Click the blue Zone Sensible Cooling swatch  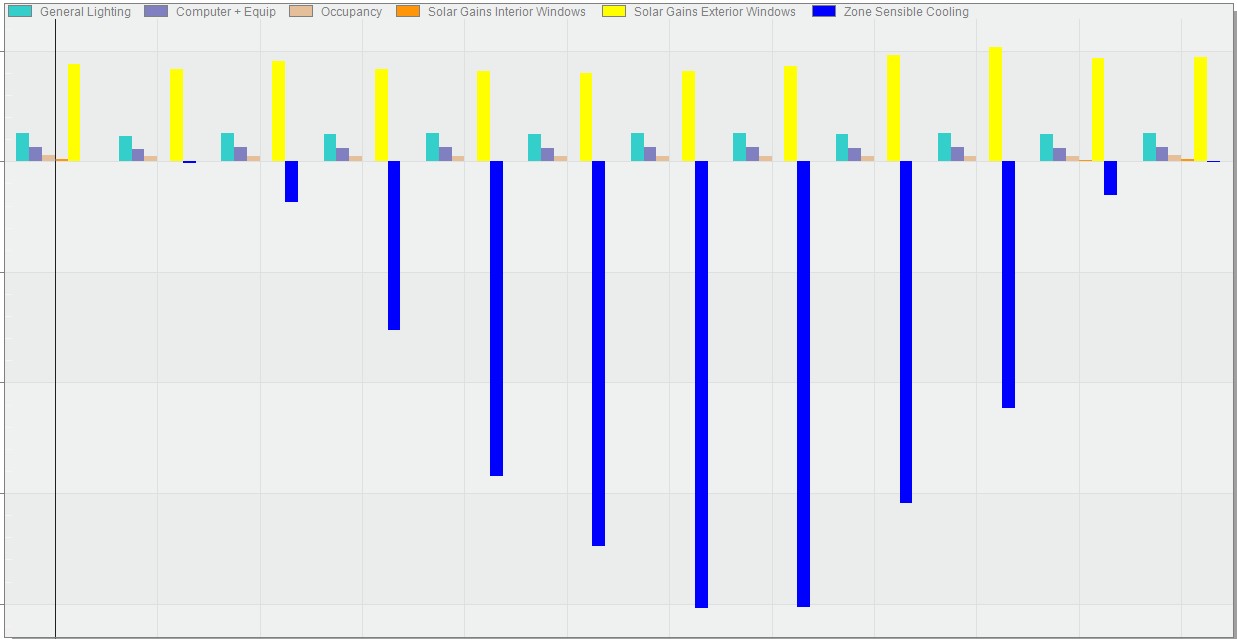[823, 12]
